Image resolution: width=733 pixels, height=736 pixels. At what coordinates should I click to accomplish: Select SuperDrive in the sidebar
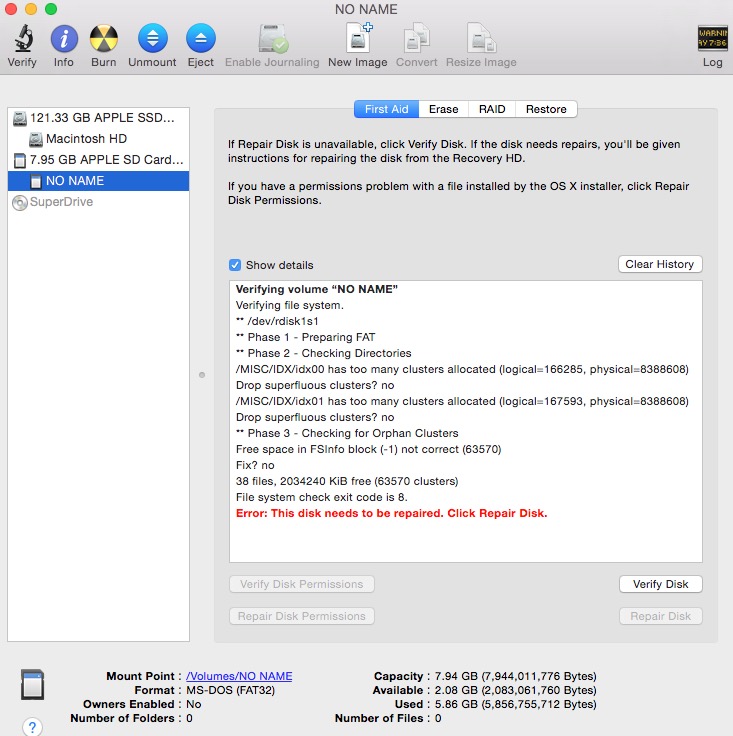point(99,202)
